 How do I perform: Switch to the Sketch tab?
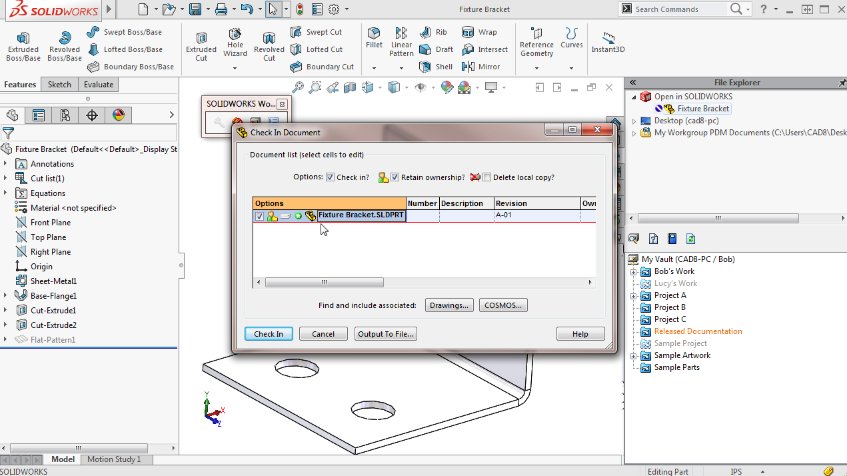[59, 84]
